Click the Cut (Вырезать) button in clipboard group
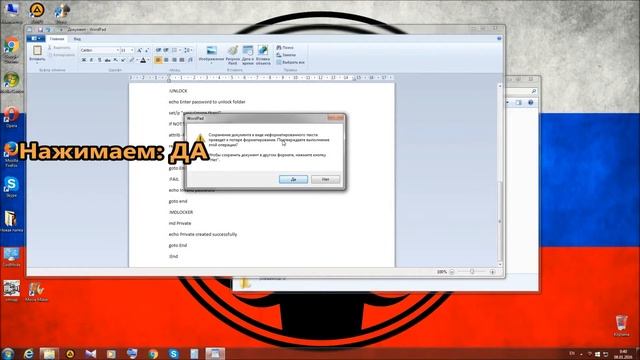The height and width of the screenshot is (360, 640). pos(61,47)
